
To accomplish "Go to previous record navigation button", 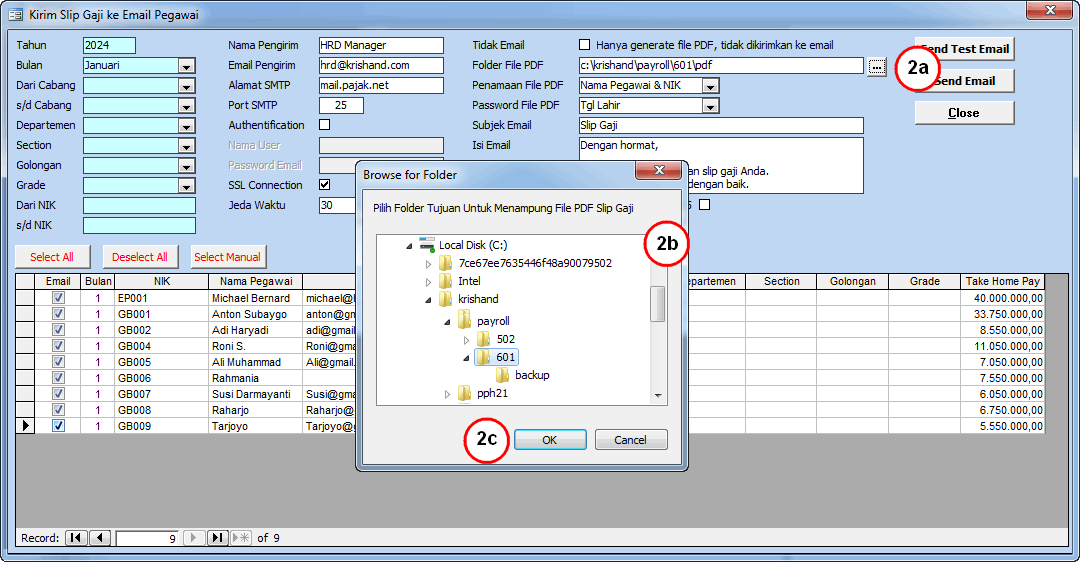I will point(100,538).
